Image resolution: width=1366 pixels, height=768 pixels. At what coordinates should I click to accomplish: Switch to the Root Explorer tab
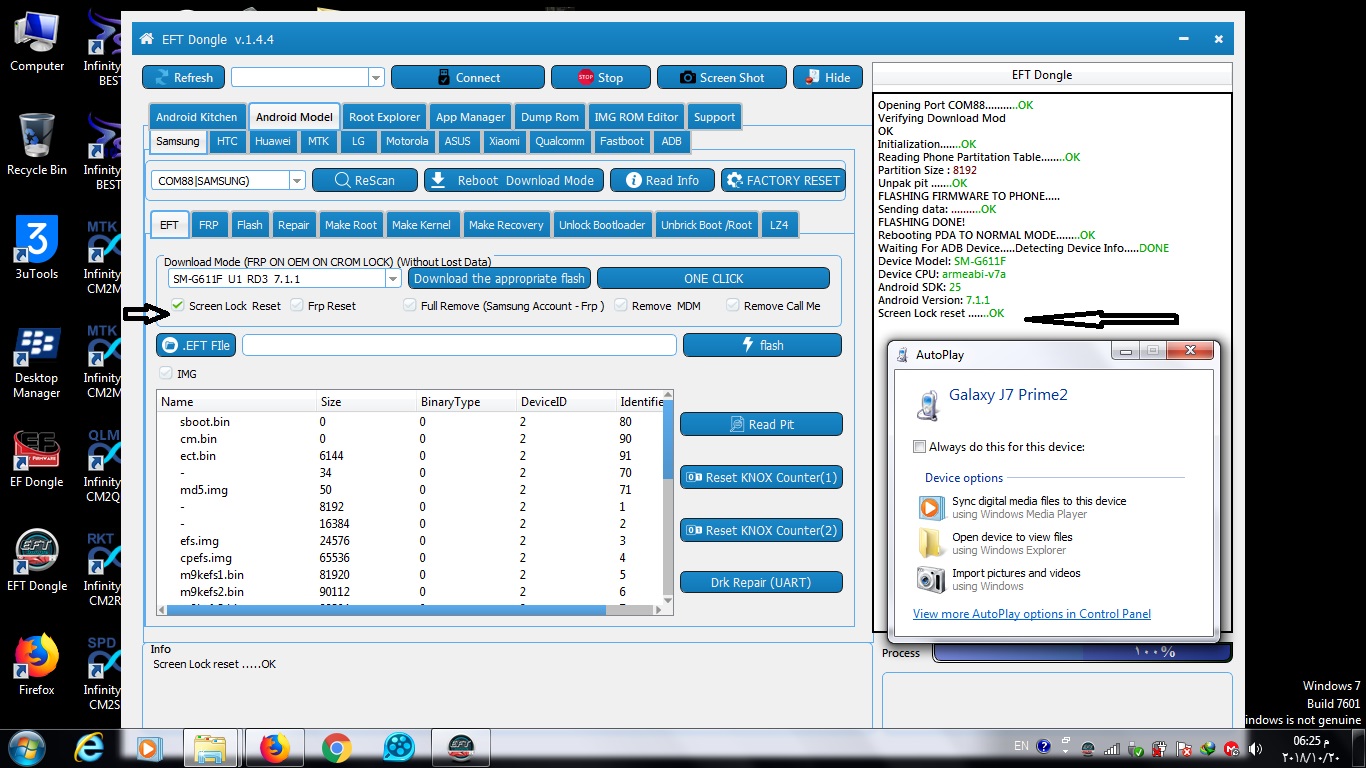point(385,117)
